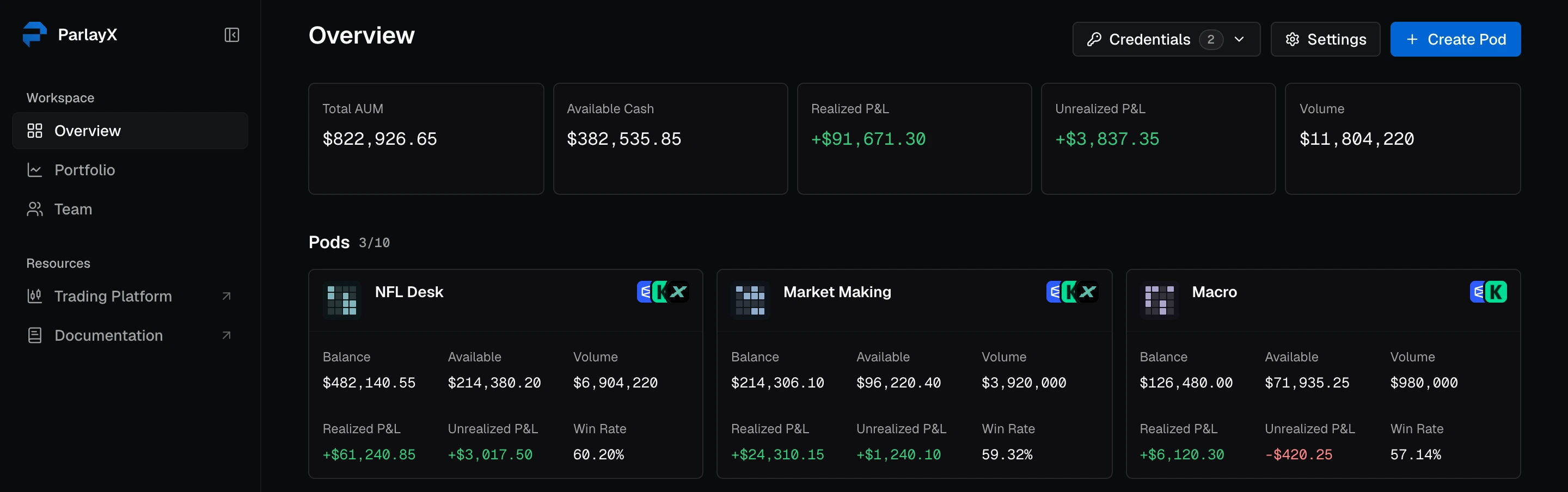Click the Realized P&L total +$91,671.30
The width and height of the screenshot is (1568, 492).
click(868, 139)
